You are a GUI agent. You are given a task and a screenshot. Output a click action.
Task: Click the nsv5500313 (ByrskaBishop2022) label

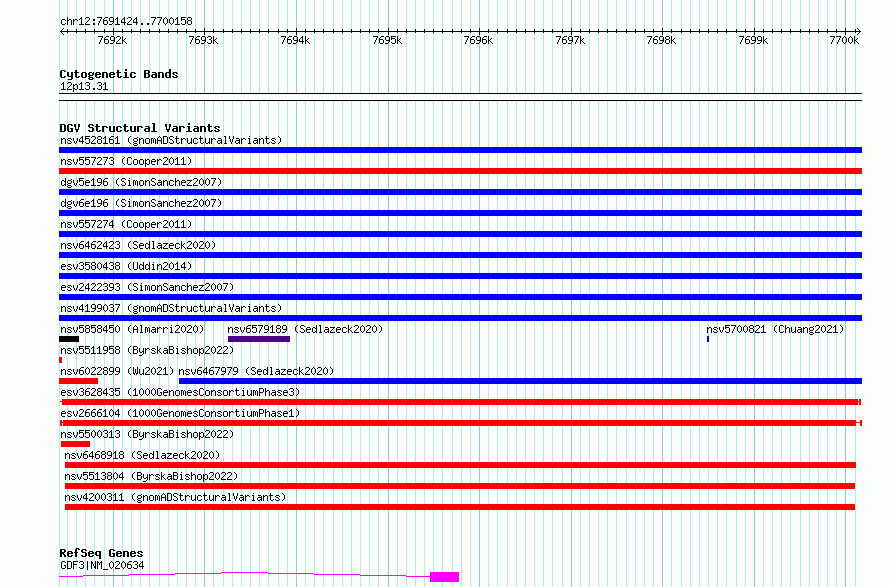pyautogui.click(x=147, y=434)
